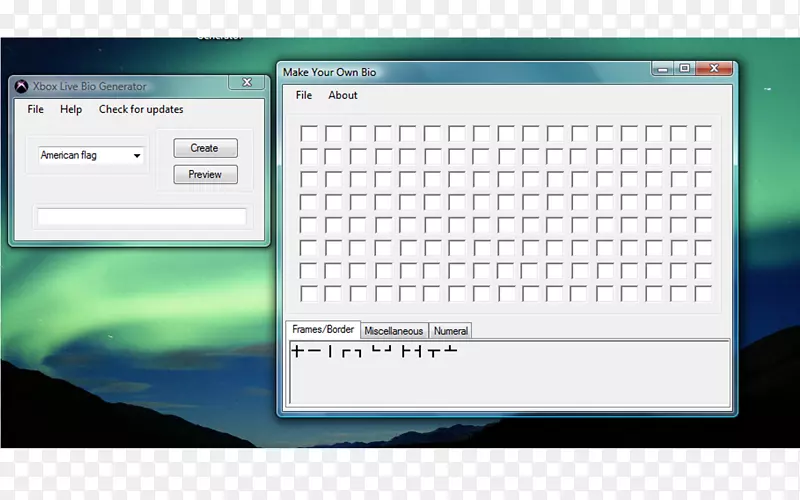
Task: Focus the output text field in Bio Generator
Action: tap(141, 216)
